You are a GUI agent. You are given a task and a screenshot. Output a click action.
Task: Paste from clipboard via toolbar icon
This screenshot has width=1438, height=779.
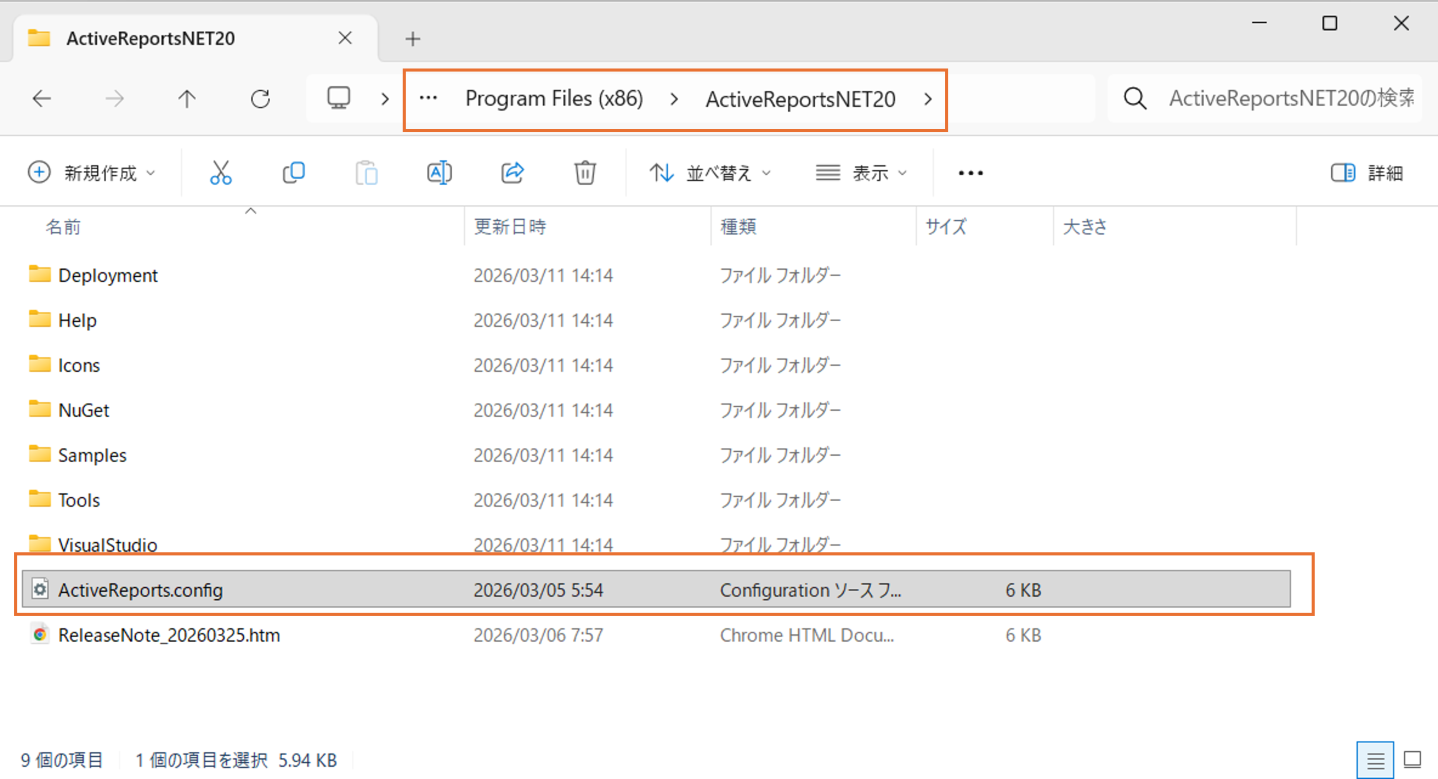(366, 172)
